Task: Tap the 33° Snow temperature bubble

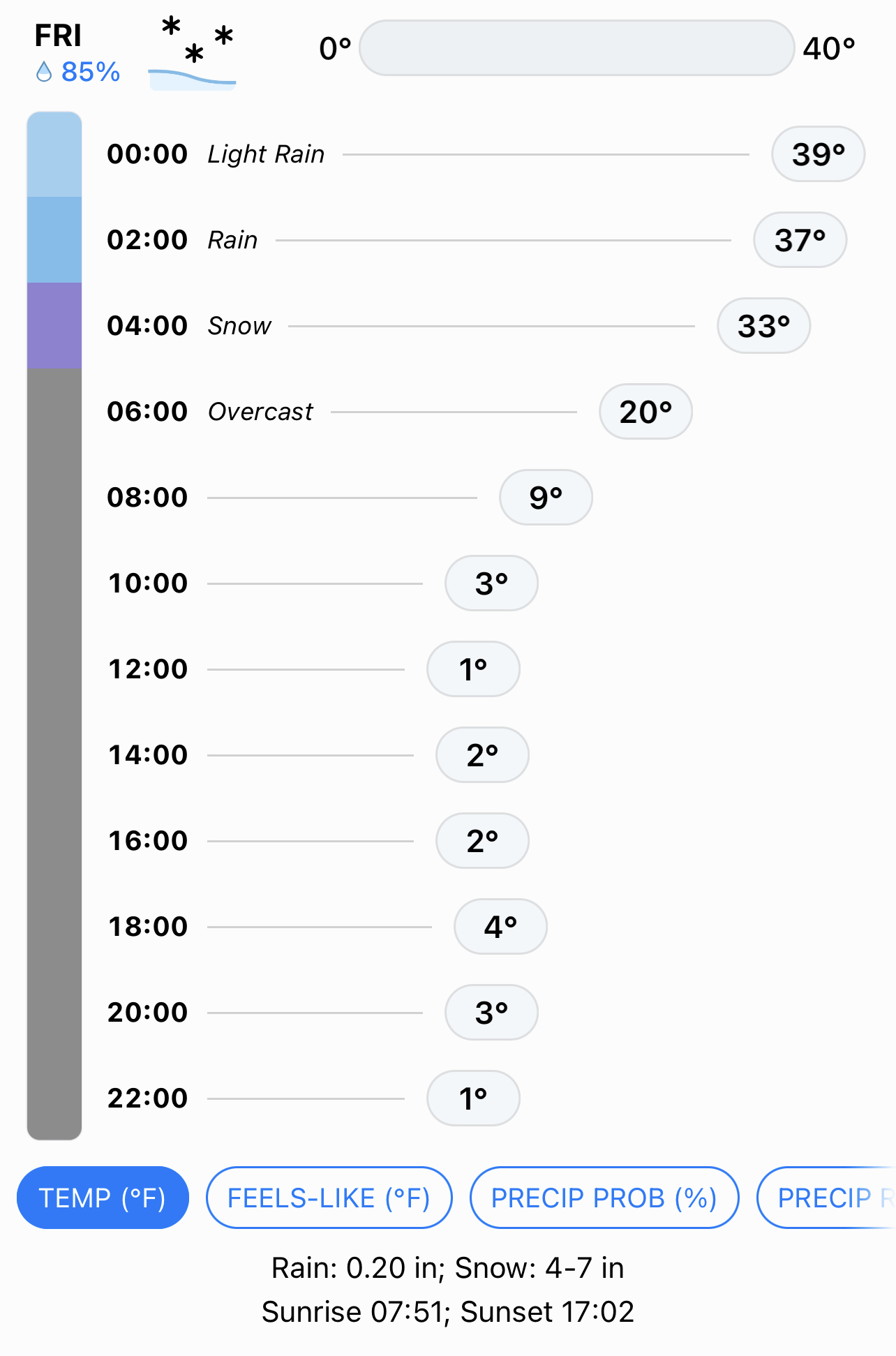Action: [763, 326]
